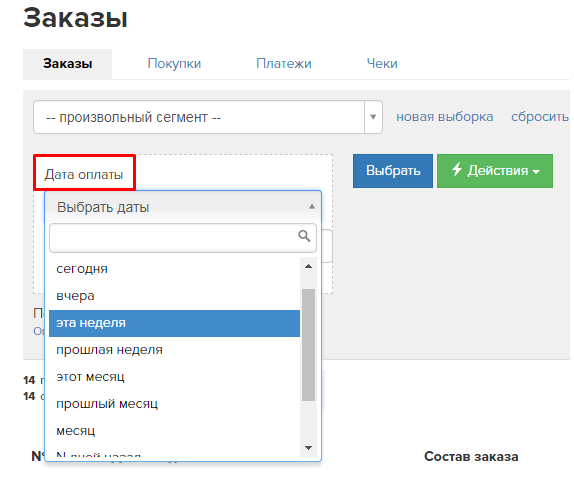Screen dimensions: 574x477
Task: Click the сбросить link
Action: tap(540, 117)
